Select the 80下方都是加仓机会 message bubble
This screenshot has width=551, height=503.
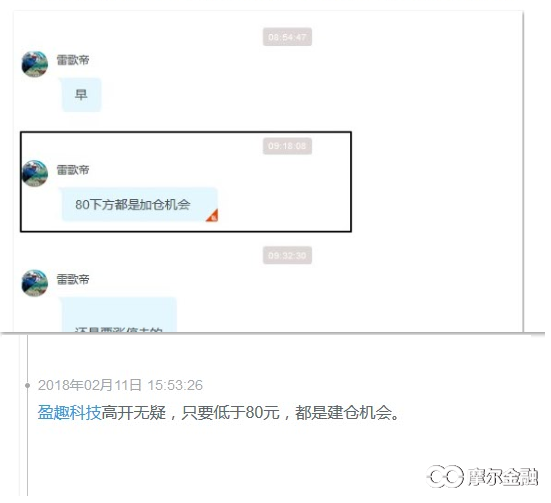pos(140,205)
